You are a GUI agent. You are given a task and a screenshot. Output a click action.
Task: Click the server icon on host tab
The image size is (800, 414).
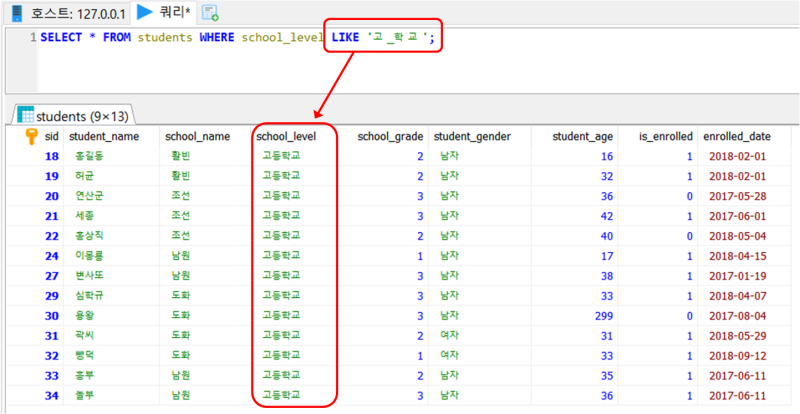pyautogui.click(x=17, y=13)
